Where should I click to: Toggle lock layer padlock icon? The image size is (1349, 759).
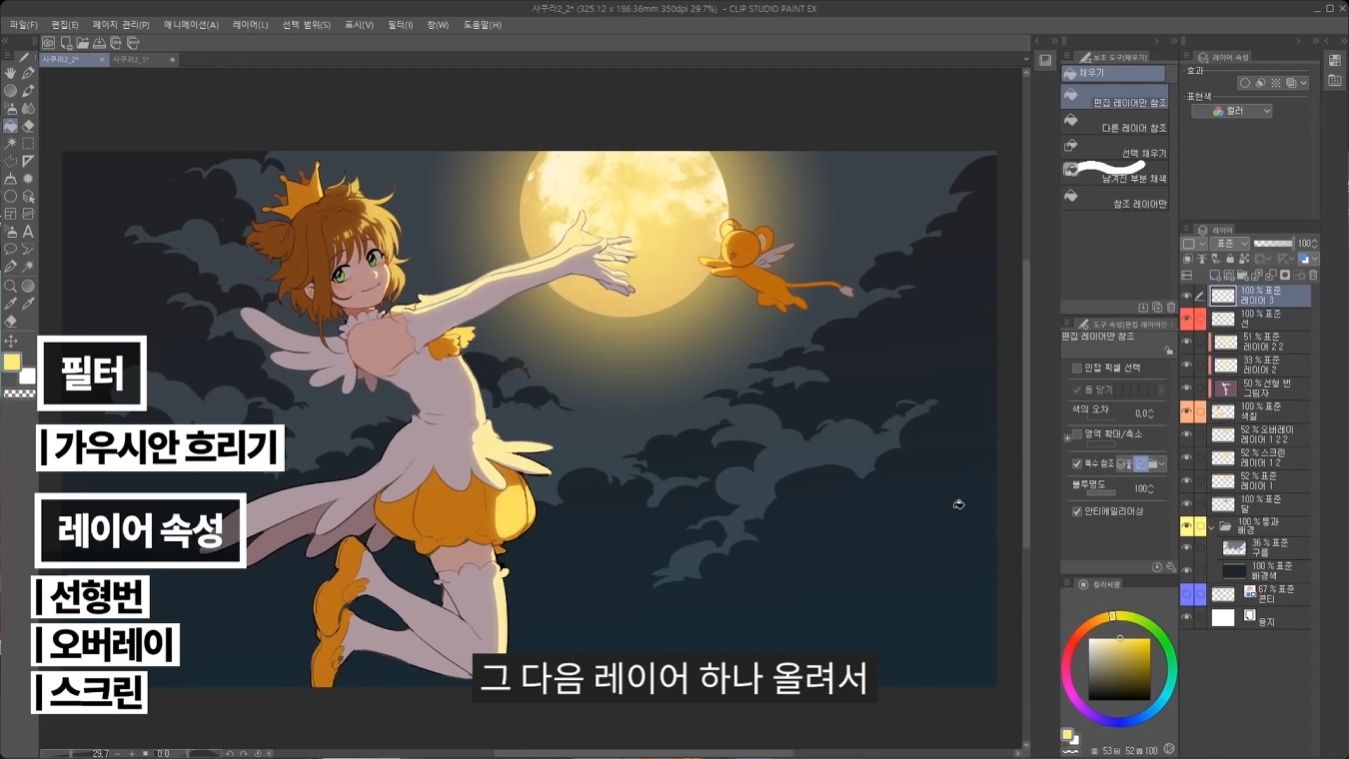(x=1230, y=259)
